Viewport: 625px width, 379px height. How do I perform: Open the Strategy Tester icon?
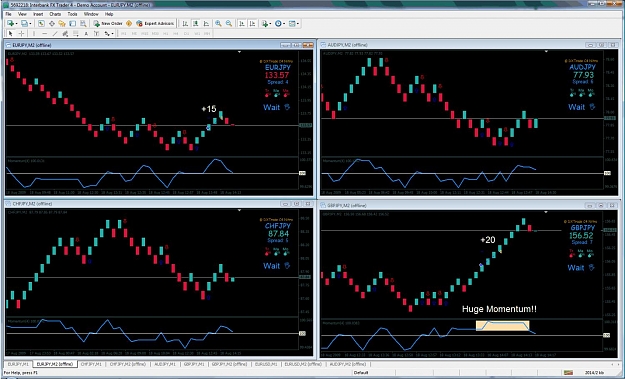click(83, 24)
